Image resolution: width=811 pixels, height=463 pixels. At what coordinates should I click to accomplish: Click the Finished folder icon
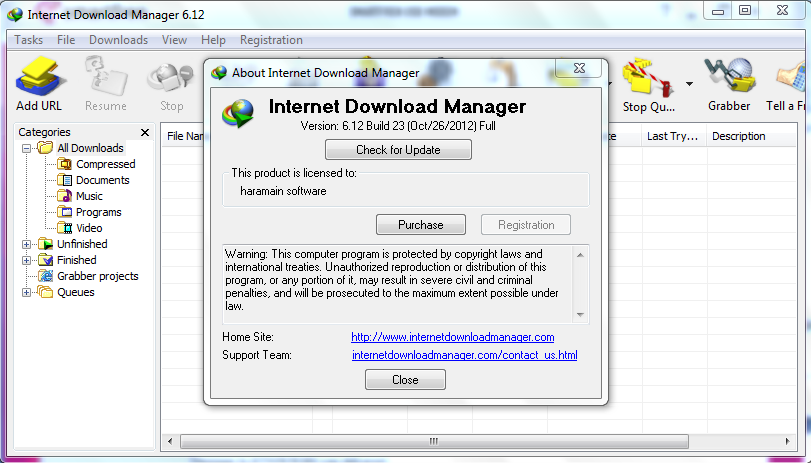coord(46,260)
